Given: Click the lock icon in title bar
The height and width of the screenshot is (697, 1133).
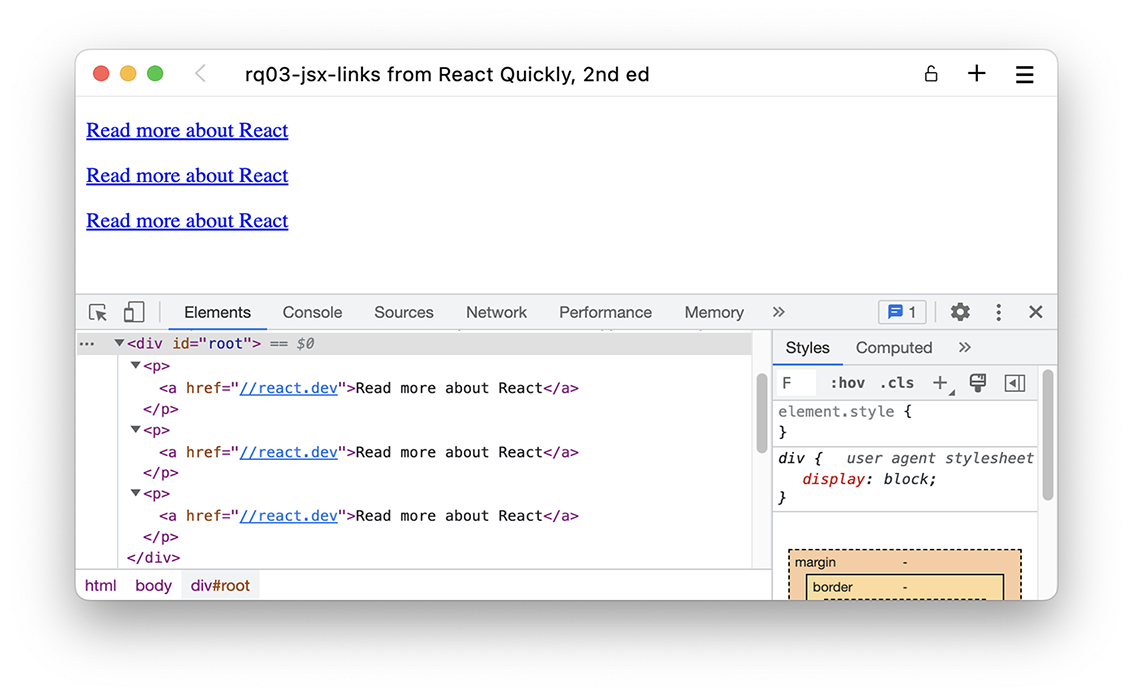Looking at the screenshot, I should tap(931, 74).
